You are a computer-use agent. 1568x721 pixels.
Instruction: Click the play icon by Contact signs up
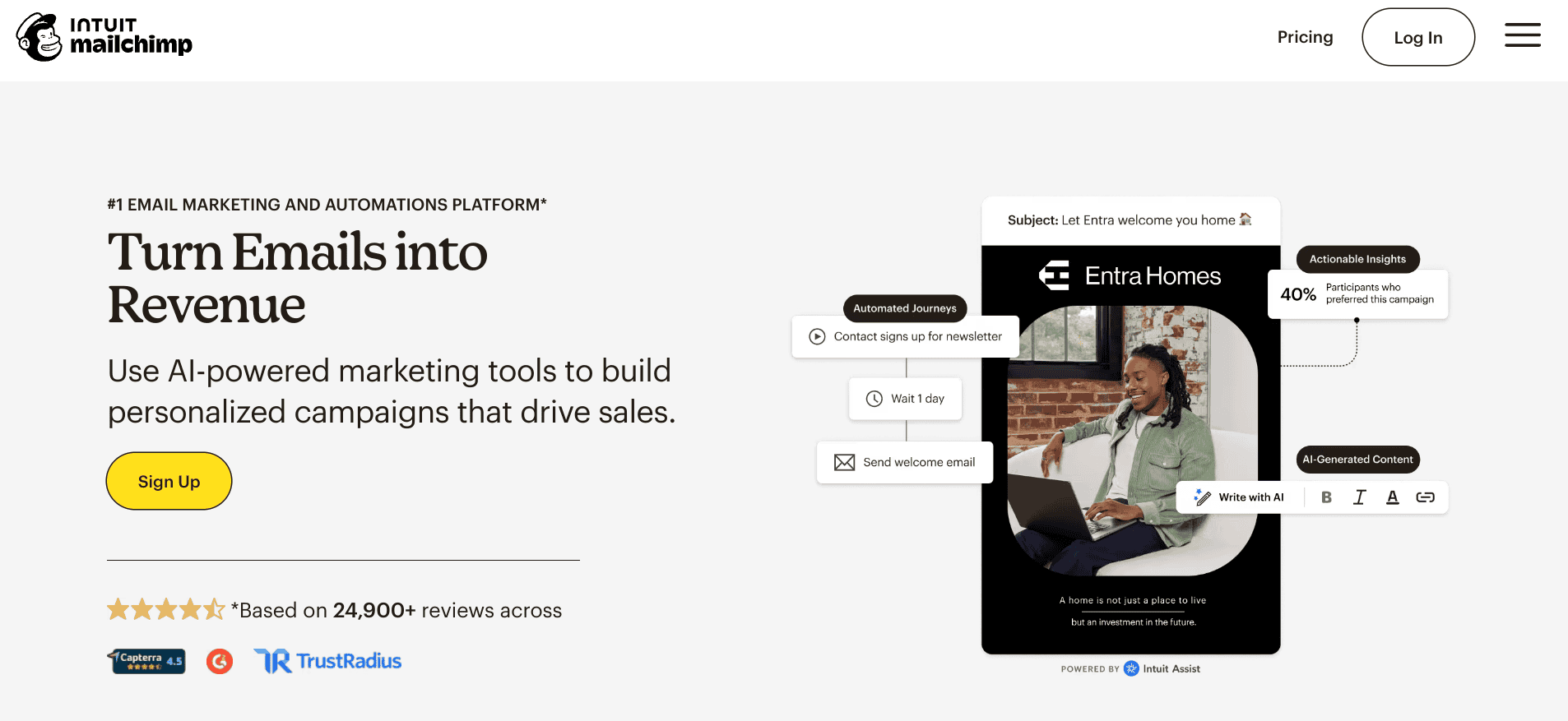pos(817,336)
